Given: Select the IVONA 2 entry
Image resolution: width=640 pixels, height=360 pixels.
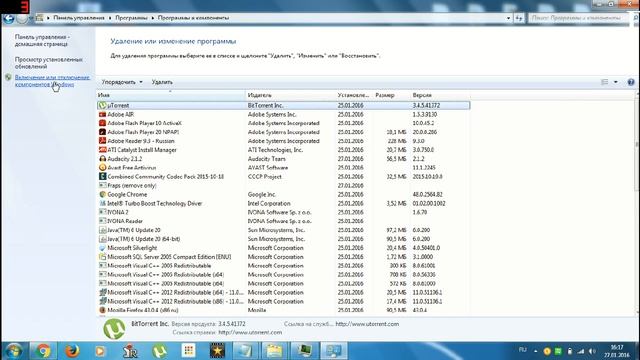Looking at the screenshot, I should point(283,212).
